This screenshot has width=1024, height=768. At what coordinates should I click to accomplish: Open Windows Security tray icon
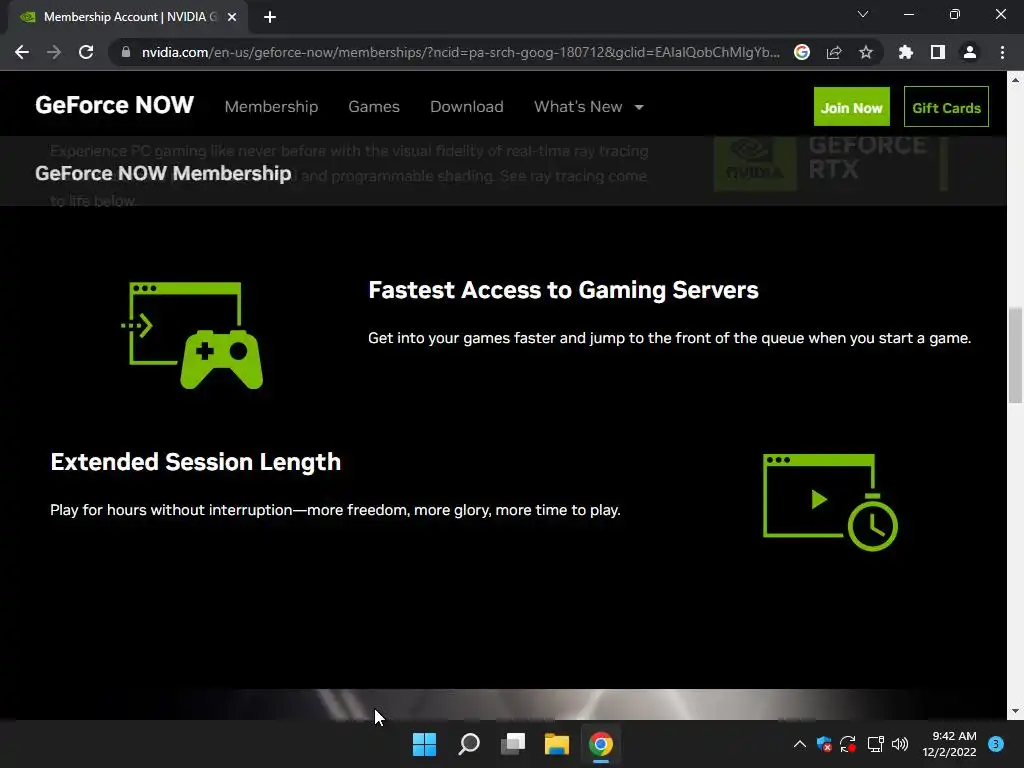click(x=824, y=744)
